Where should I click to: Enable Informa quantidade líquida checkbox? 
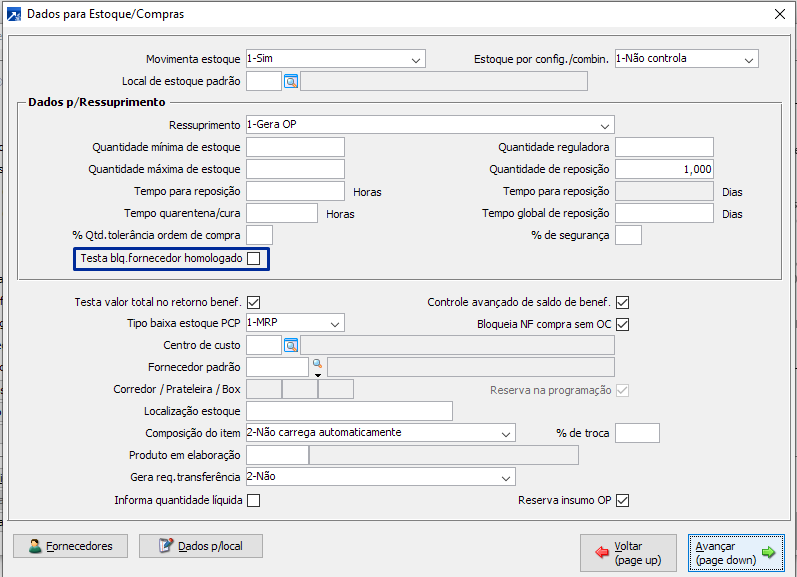point(254,501)
